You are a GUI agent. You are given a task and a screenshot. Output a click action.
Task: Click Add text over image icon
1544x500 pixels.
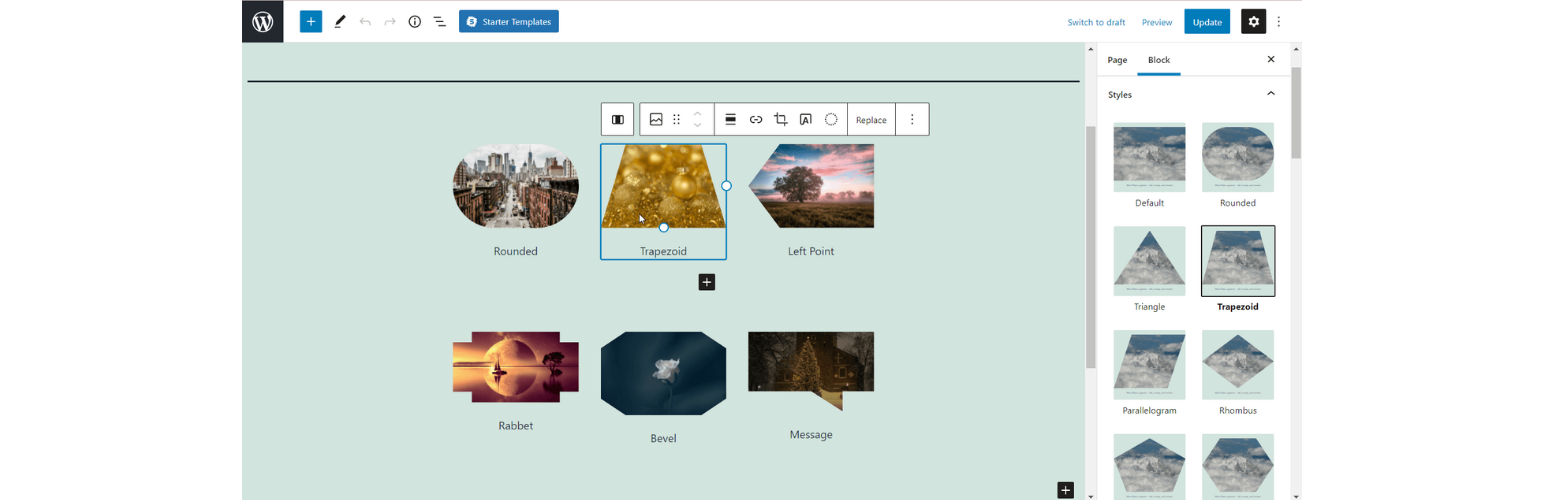(x=806, y=119)
